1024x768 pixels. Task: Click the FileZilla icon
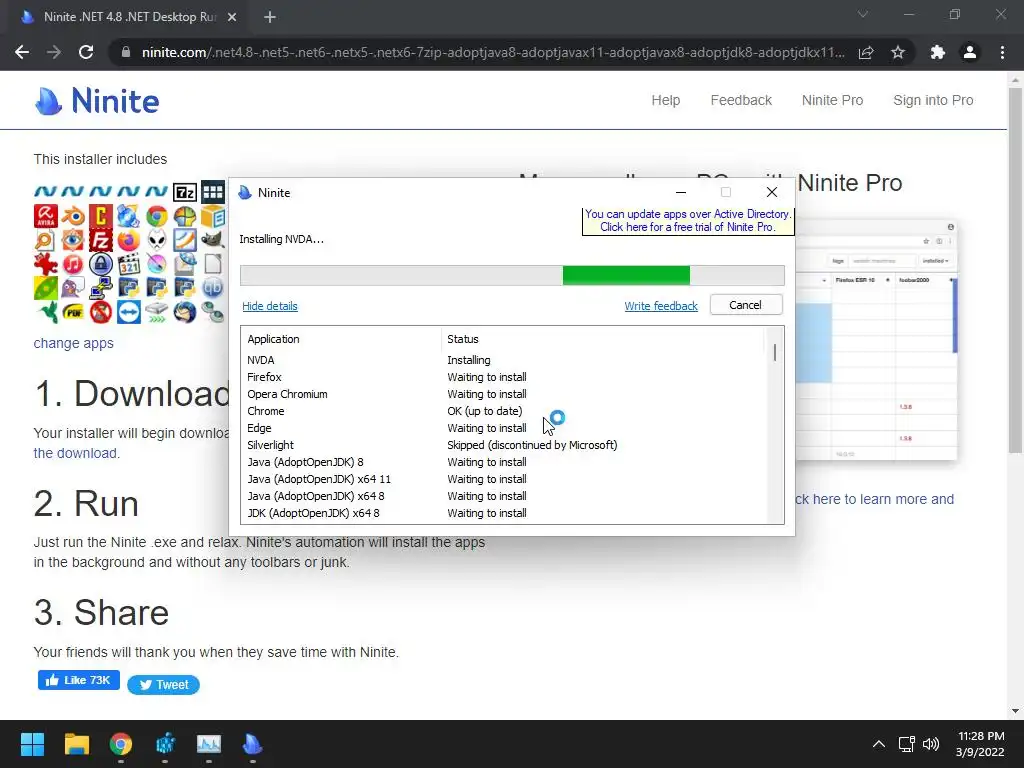pos(101,240)
